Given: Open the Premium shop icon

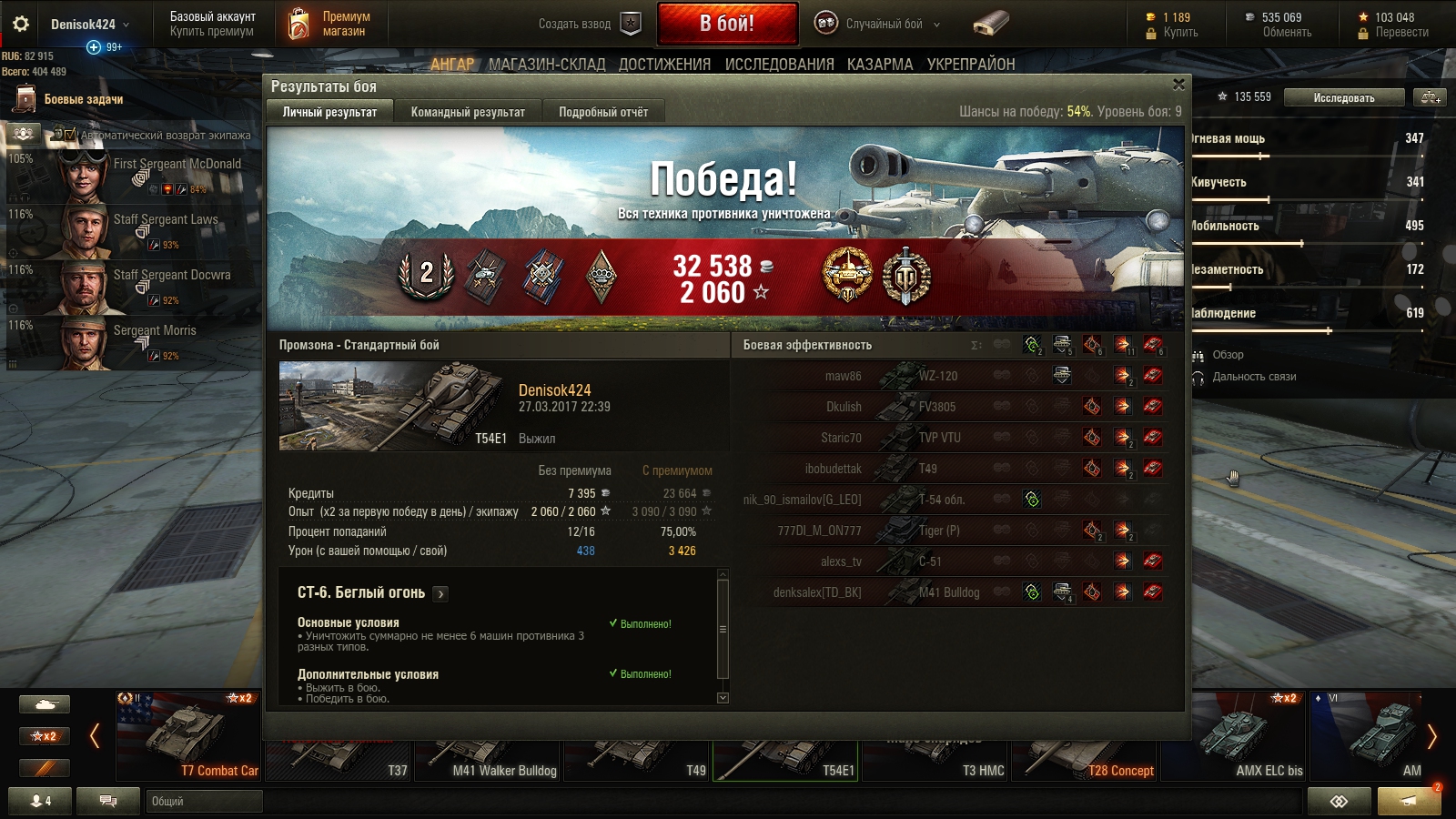Looking at the screenshot, I should (x=298, y=24).
